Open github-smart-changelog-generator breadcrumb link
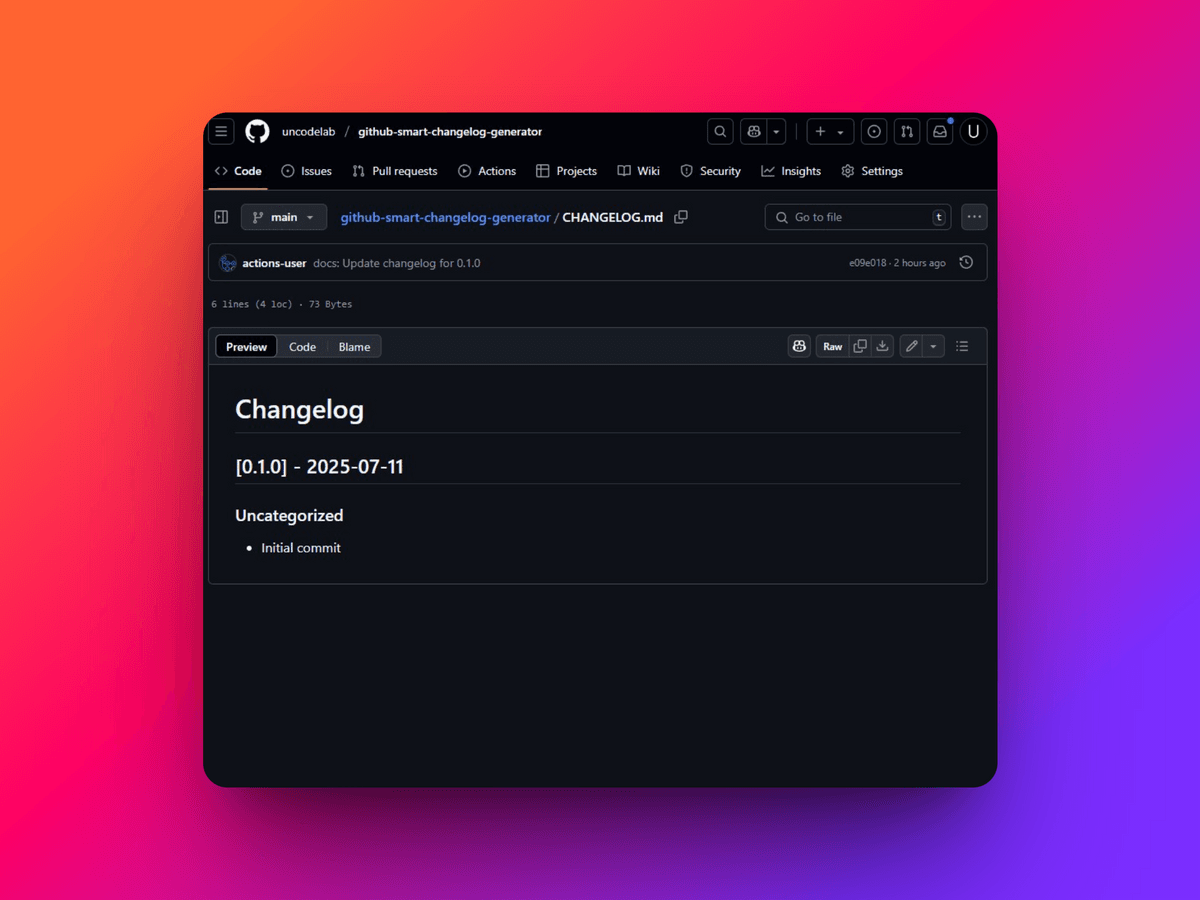The height and width of the screenshot is (900, 1200). pos(445,217)
